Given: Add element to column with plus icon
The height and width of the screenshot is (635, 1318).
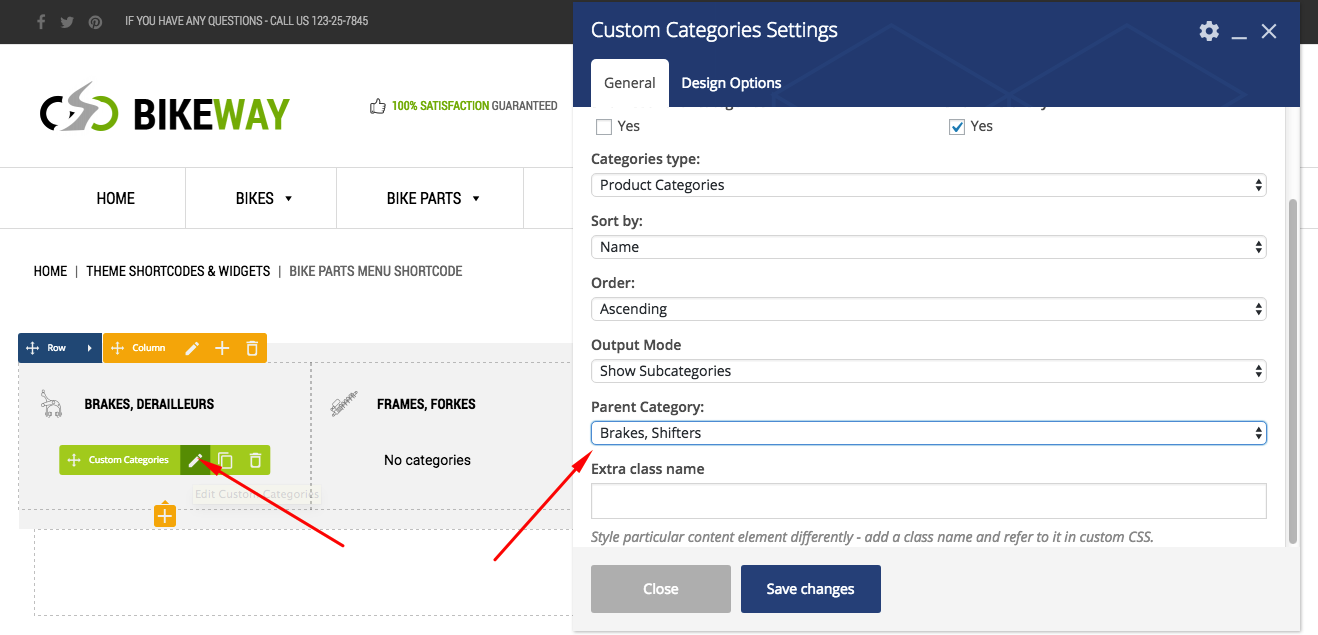Looking at the screenshot, I should coord(222,348).
